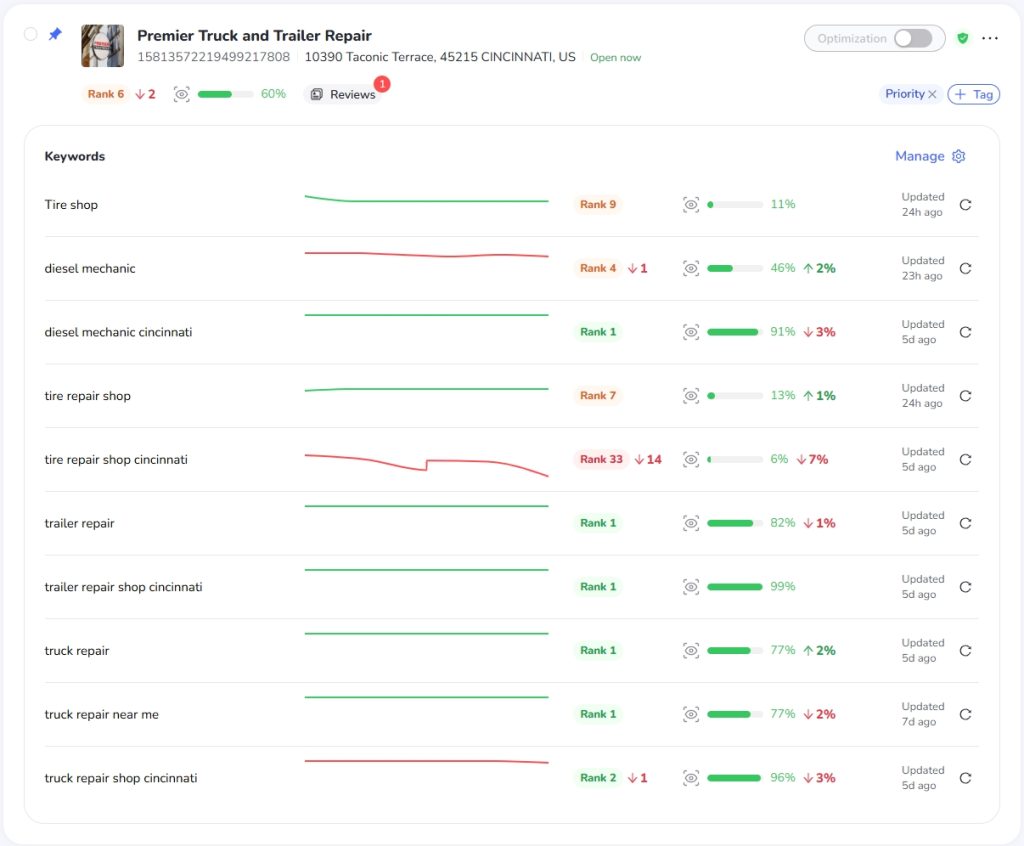Select tire repair shop cincinnati keyword
The height and width of the screenshot is (846, 1024).
116,459
